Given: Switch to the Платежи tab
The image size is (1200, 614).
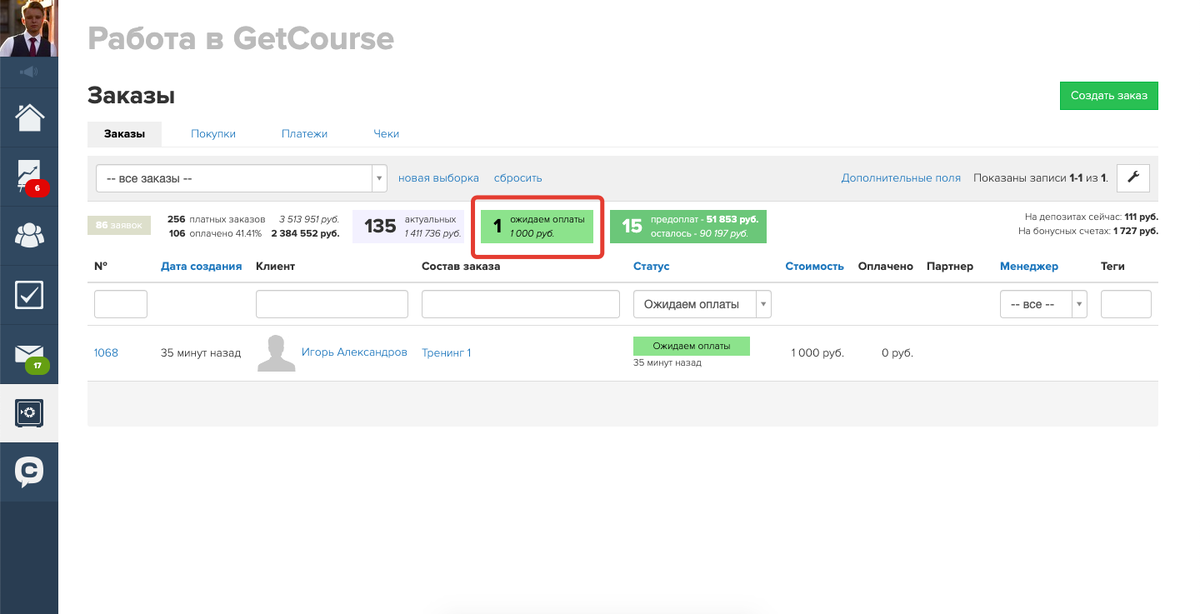Looking at the screenshot, I should (304, 134).
